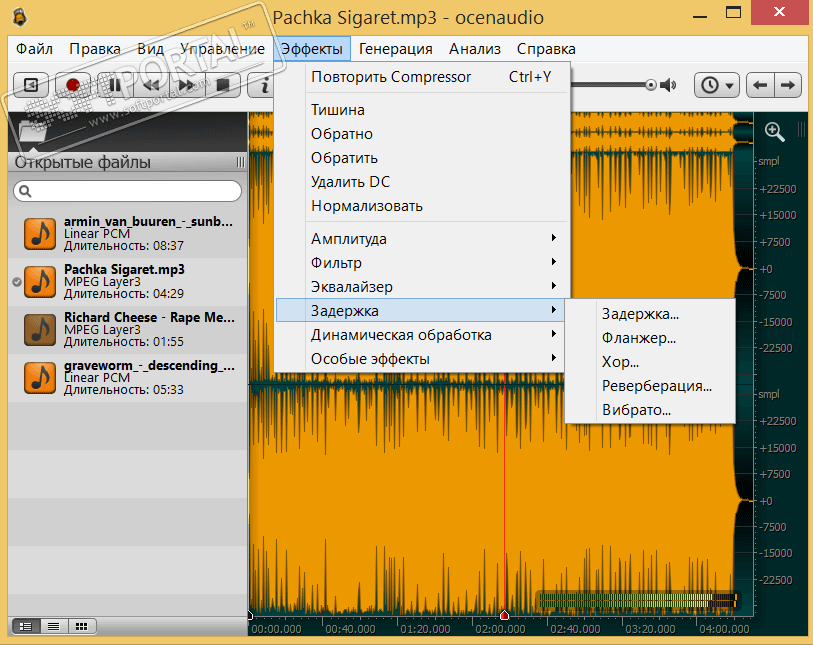Click highlighted Задержка submenu entry
Image resolution: width=813 pixels, height=645 pixels.
point(422,311)
